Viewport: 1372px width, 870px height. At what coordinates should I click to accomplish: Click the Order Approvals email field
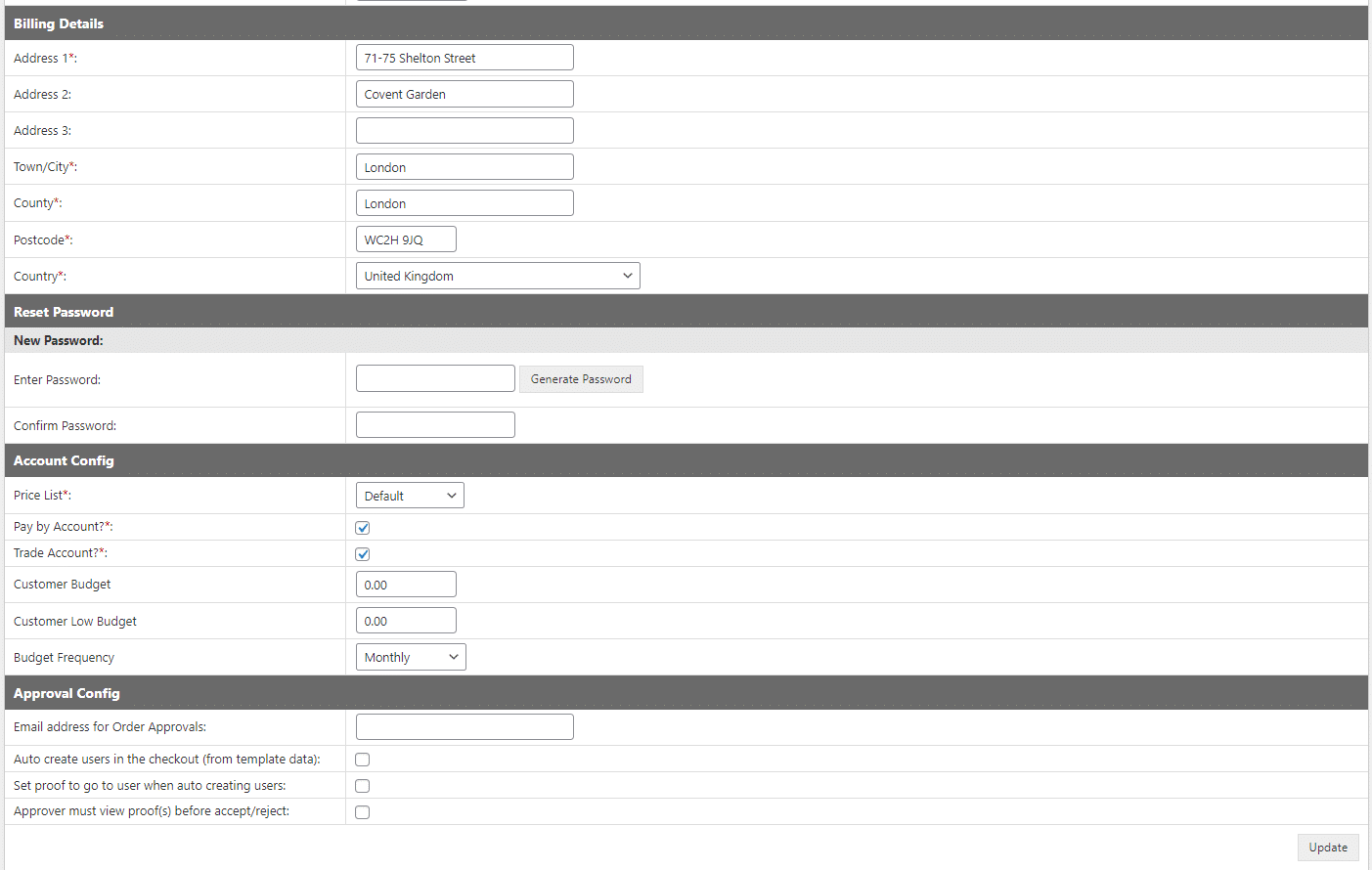[x=465, y=727]
